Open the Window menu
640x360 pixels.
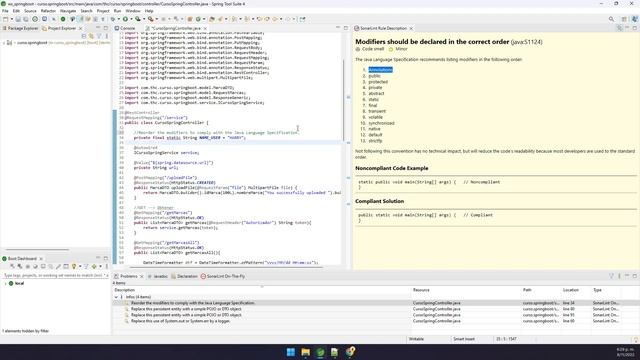[133, 11]
